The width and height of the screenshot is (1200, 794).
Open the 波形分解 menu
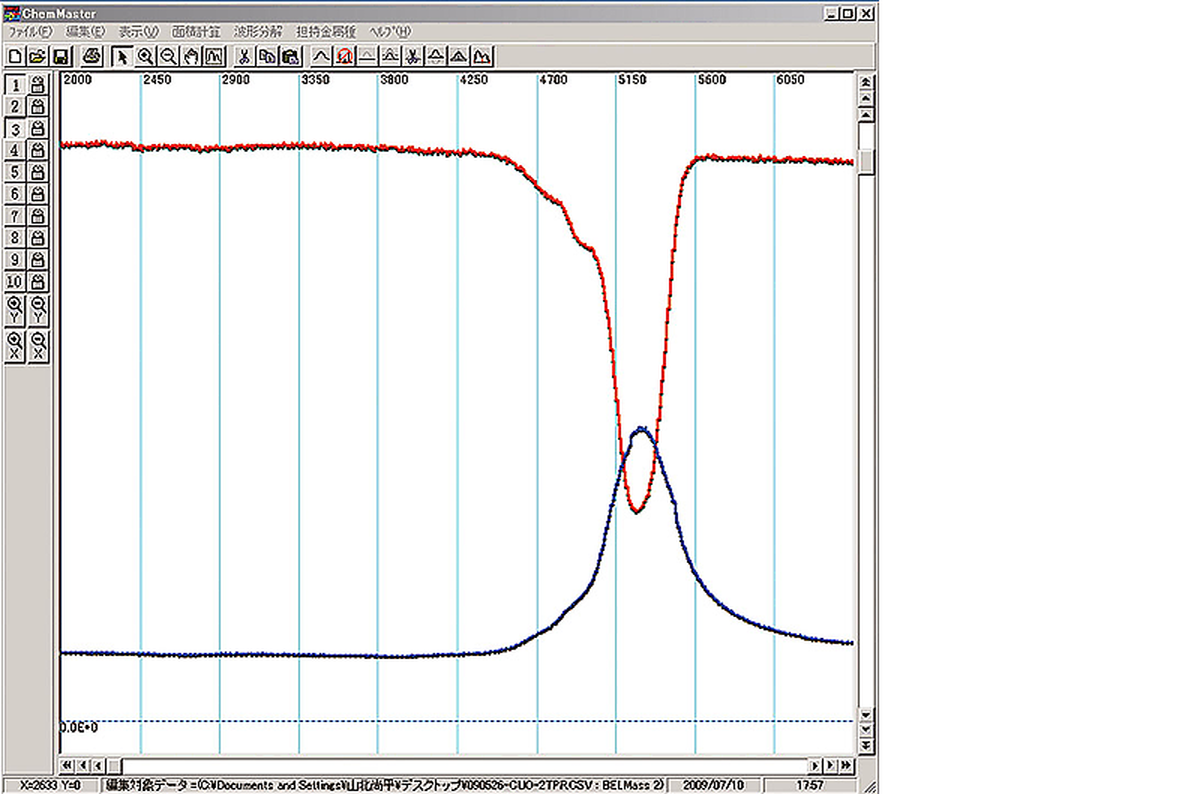[258, 33]
